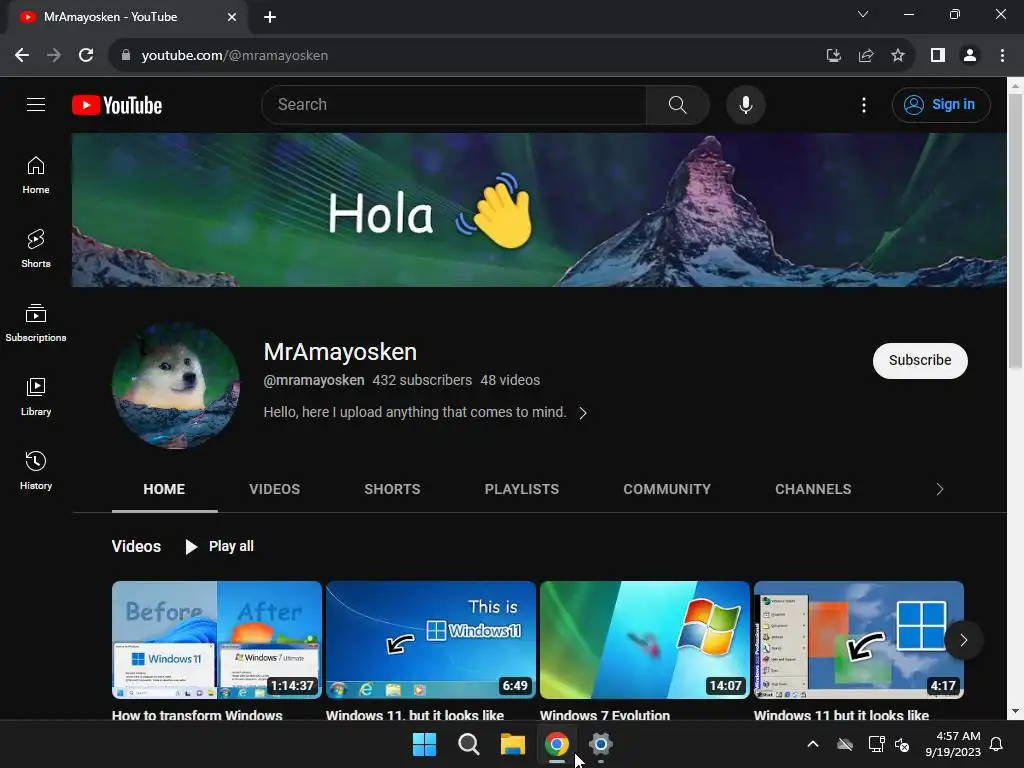Open a new browser tab
Image resolution: width=1024 pixels, height=768 pixels.
point(270,17)
